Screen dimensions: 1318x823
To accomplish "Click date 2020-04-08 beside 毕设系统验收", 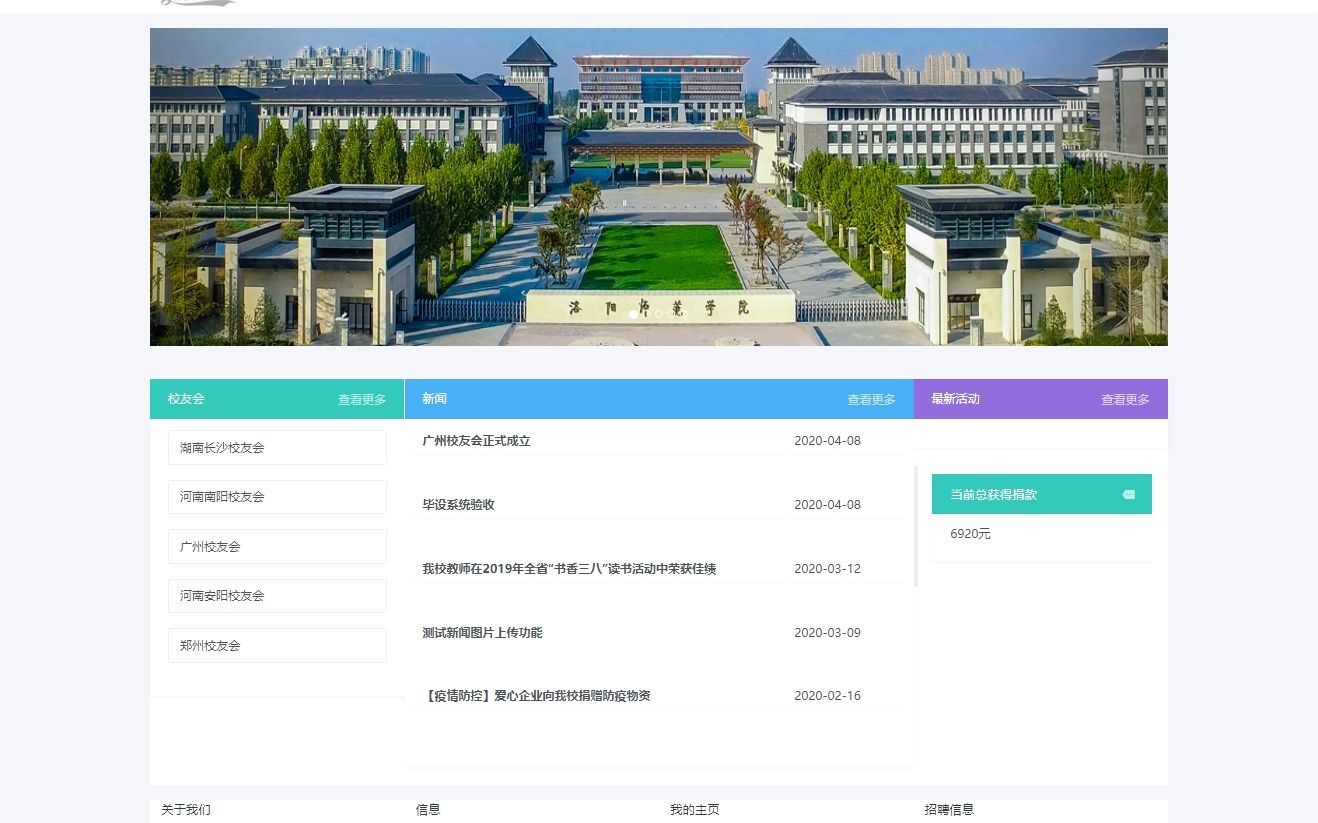I will pos(827,504).
